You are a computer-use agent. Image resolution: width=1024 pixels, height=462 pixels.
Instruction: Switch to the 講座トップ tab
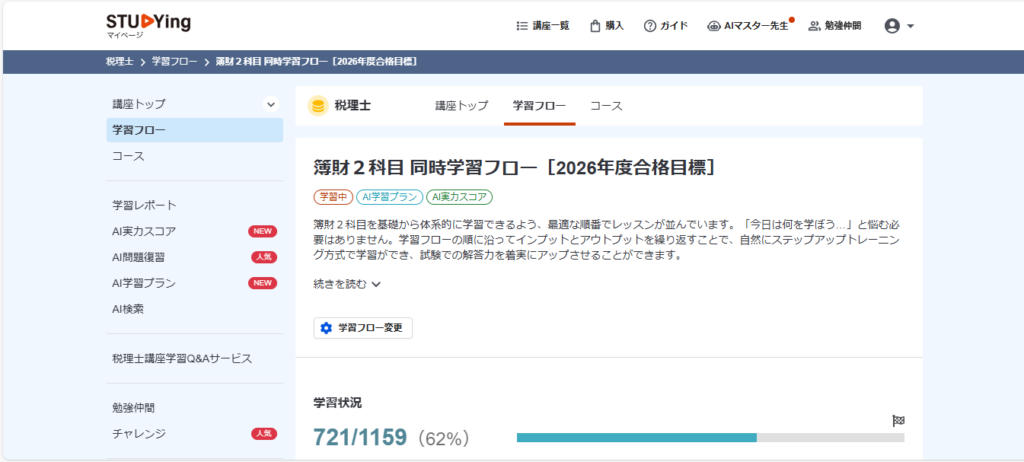pos(461,105)
